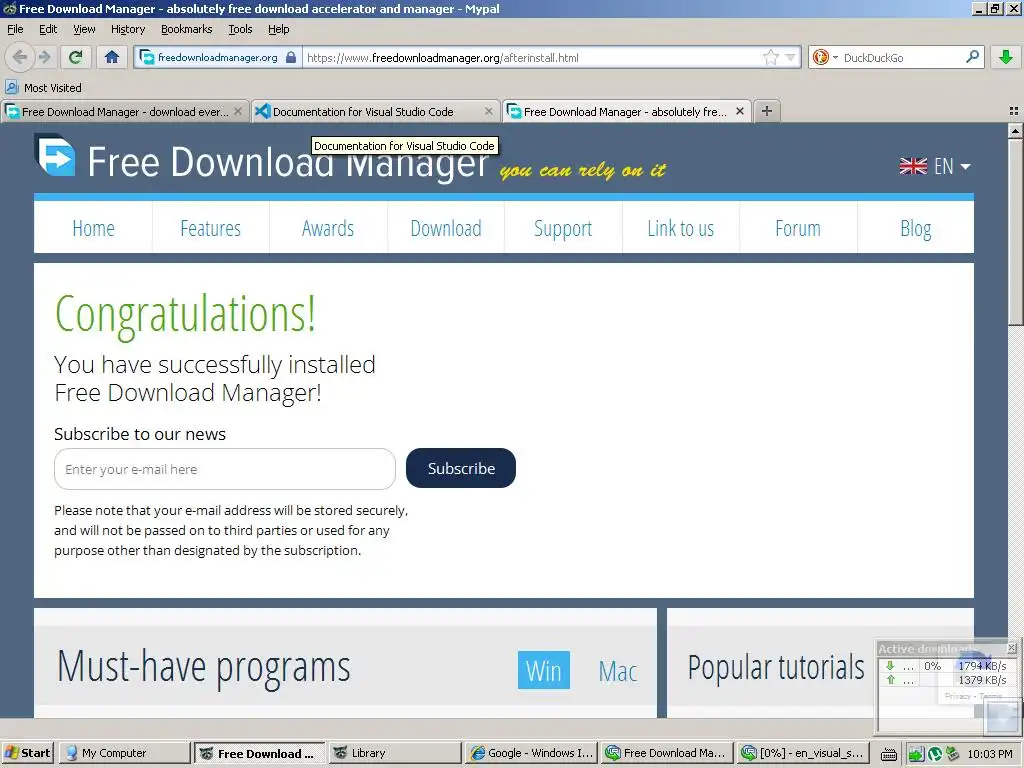Open the Features nav link
The image size is (1024, 768).
(210, 229)
